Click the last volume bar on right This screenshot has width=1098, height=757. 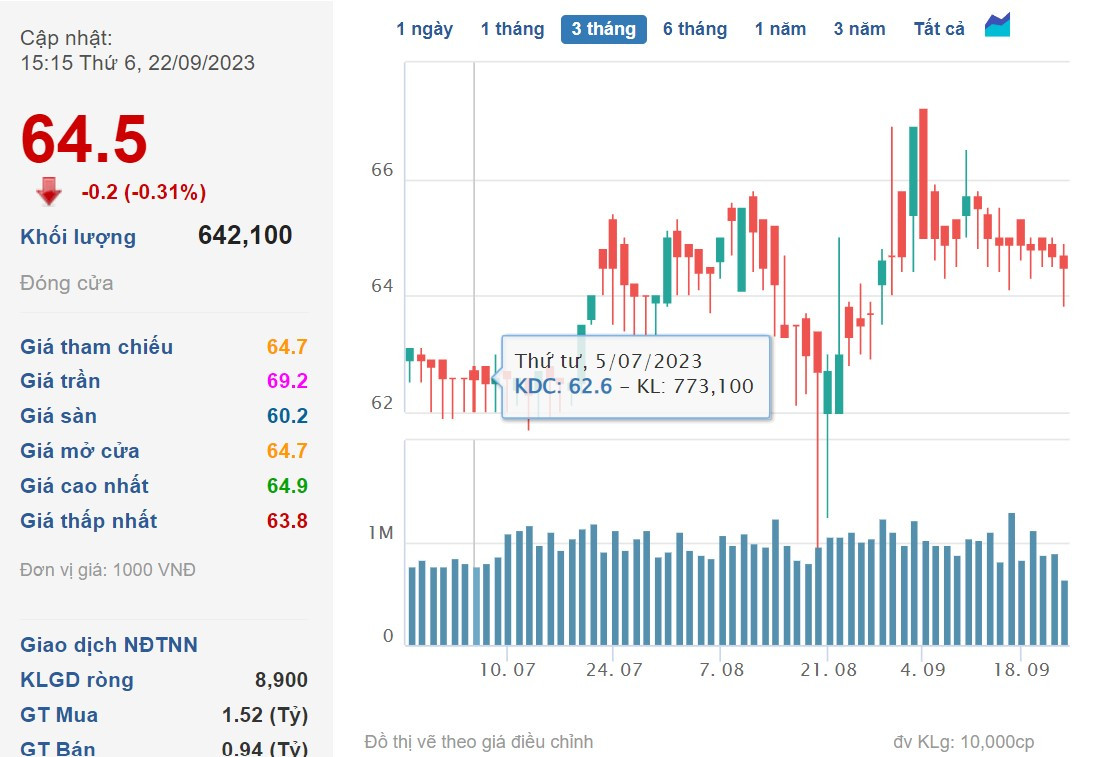(x=1064, y=612)
